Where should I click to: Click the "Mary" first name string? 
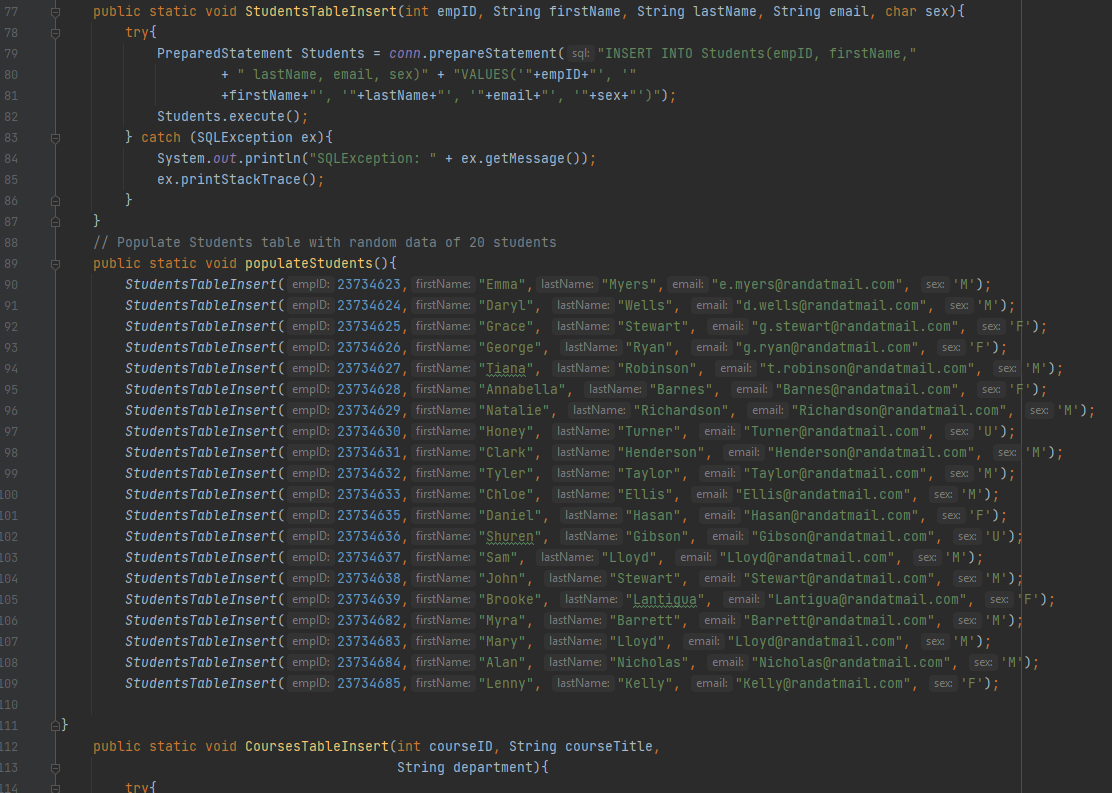pos(502,641)
